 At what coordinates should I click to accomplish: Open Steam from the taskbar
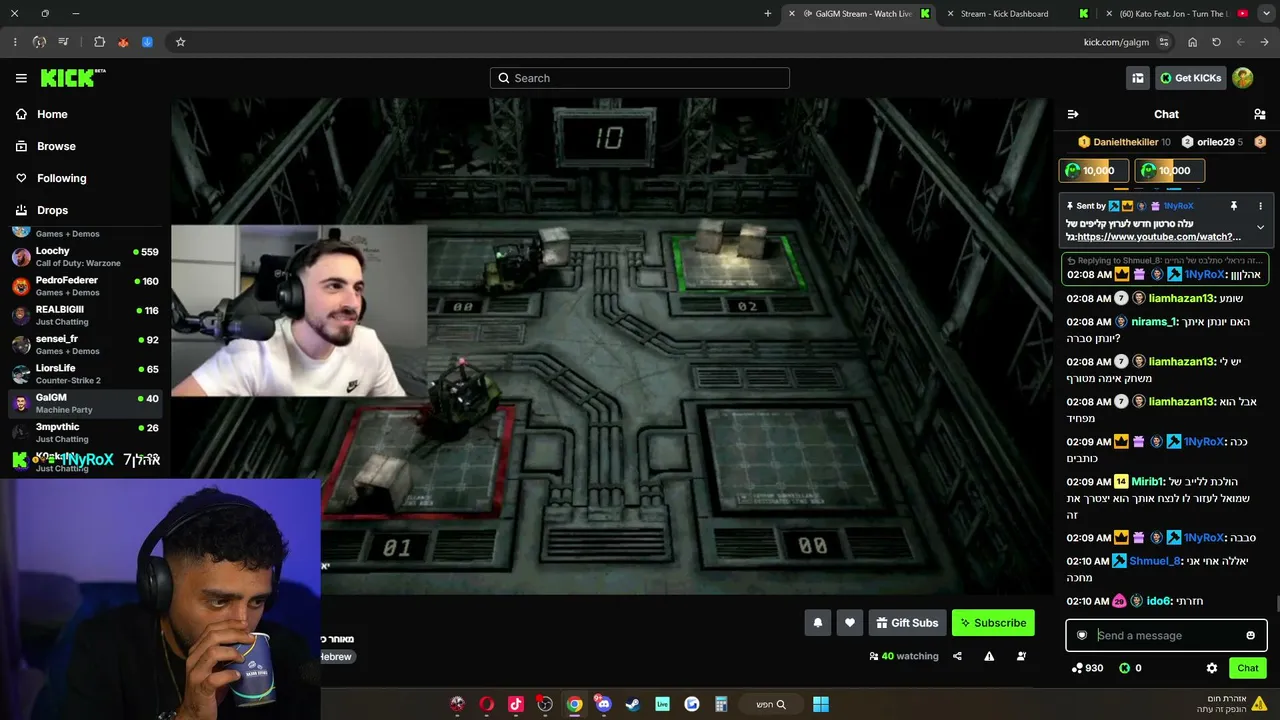pos(632,704)
